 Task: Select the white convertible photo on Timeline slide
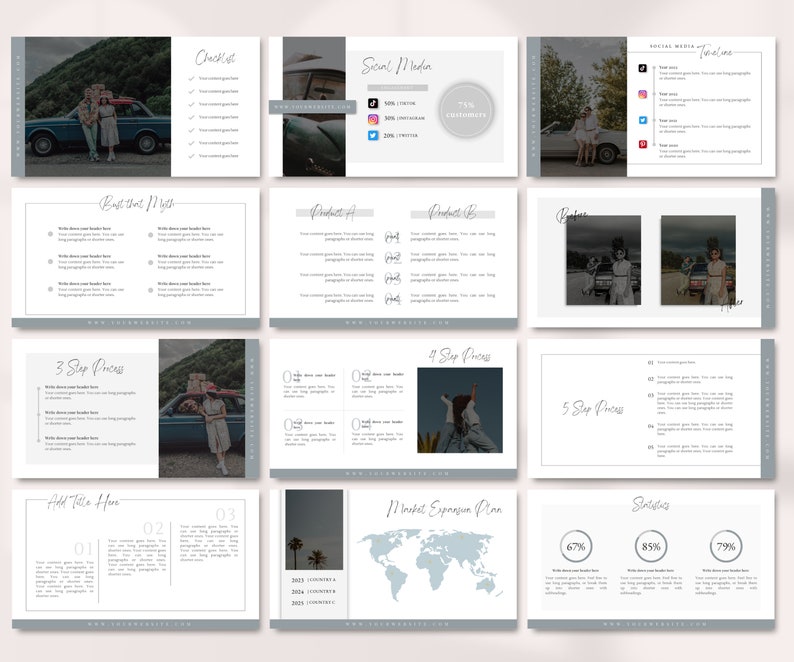point(583,106)
